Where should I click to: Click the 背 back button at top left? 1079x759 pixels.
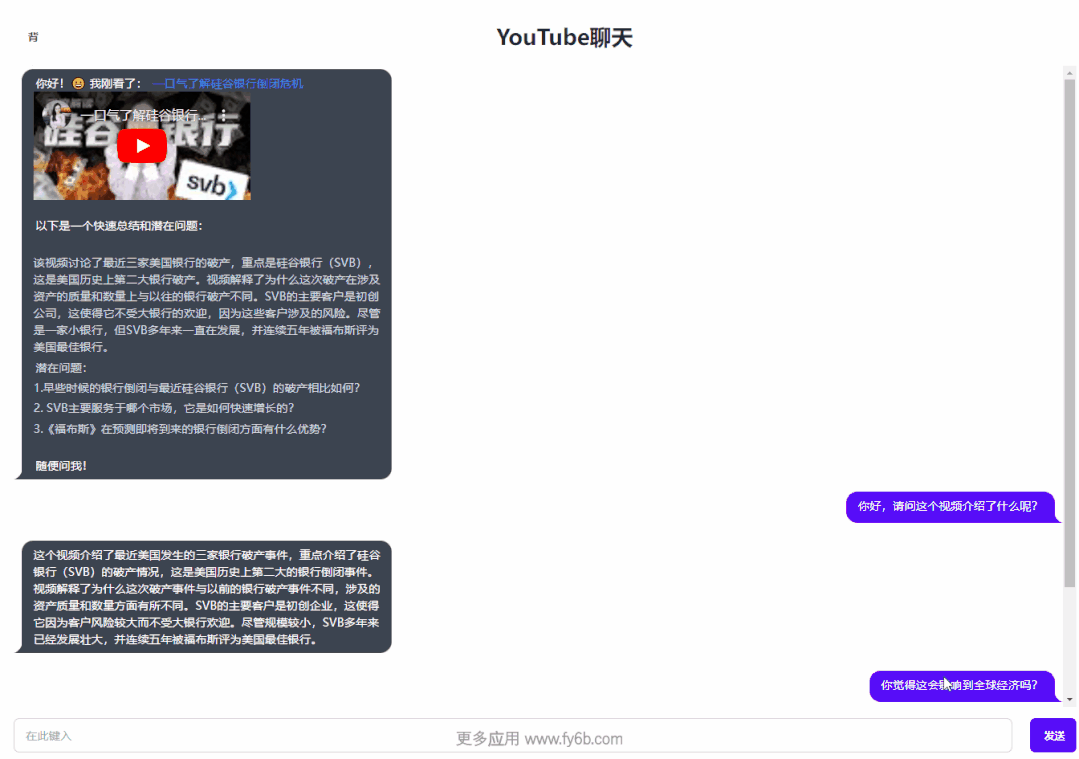[33, 37]
